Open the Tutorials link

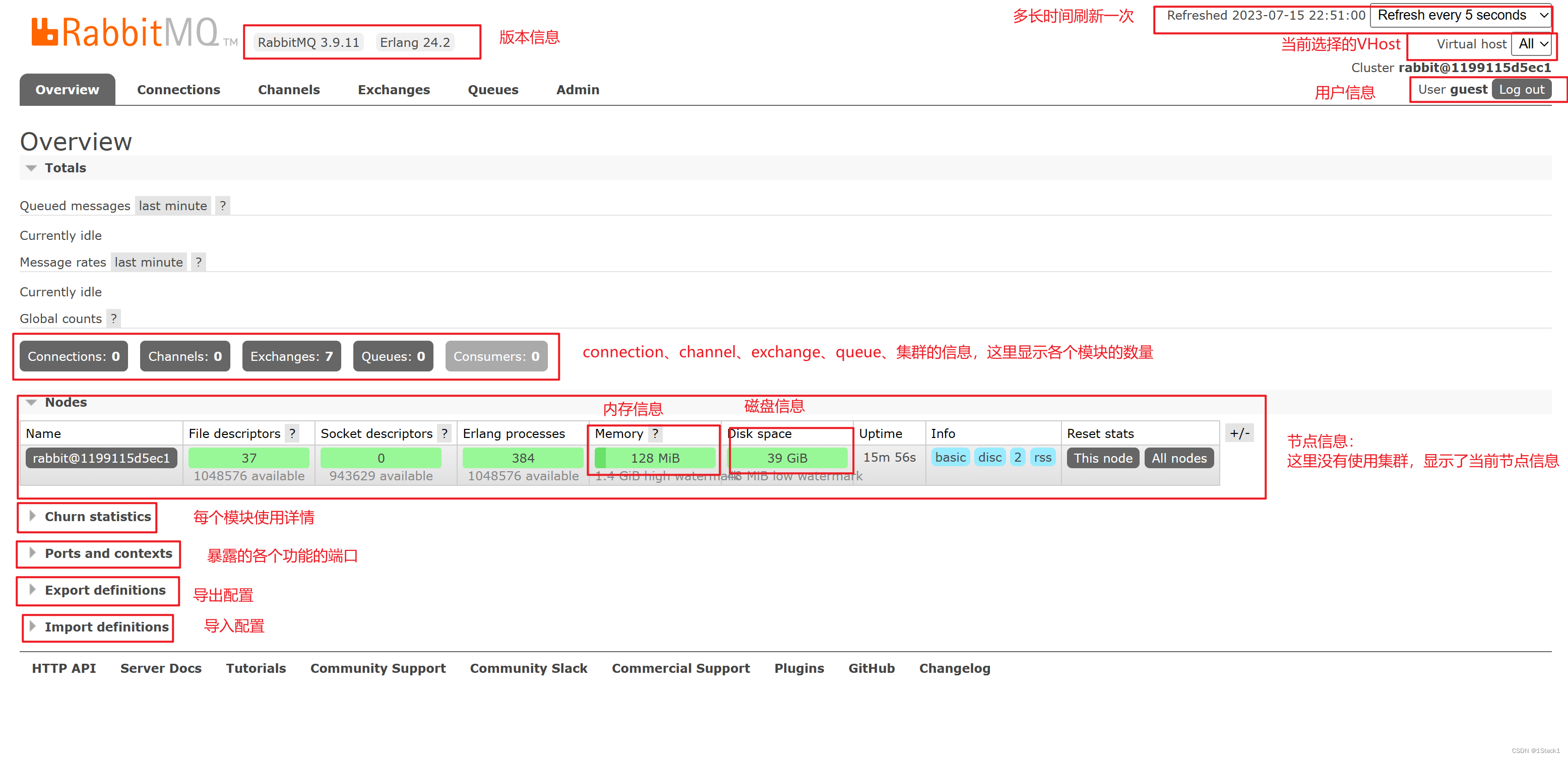tap(256, 668)
